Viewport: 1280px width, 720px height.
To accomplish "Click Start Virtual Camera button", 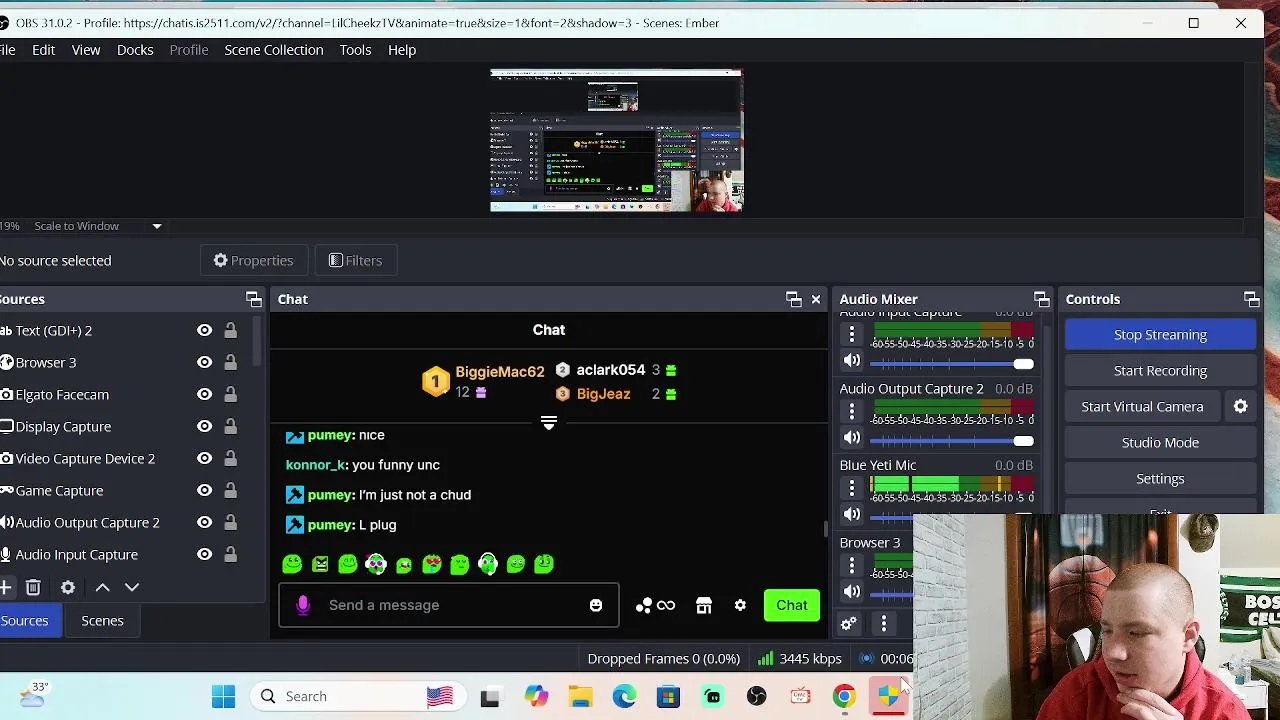I will click(1142, 407).
